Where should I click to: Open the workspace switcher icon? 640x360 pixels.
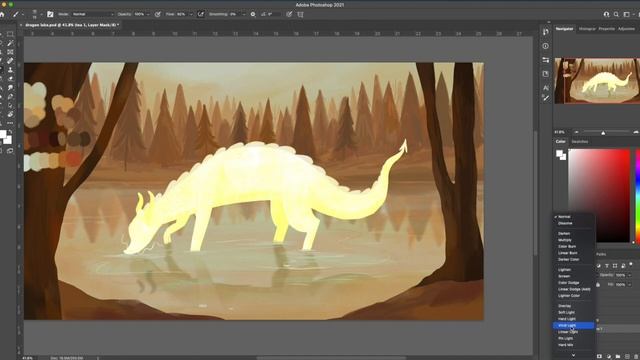627,14
